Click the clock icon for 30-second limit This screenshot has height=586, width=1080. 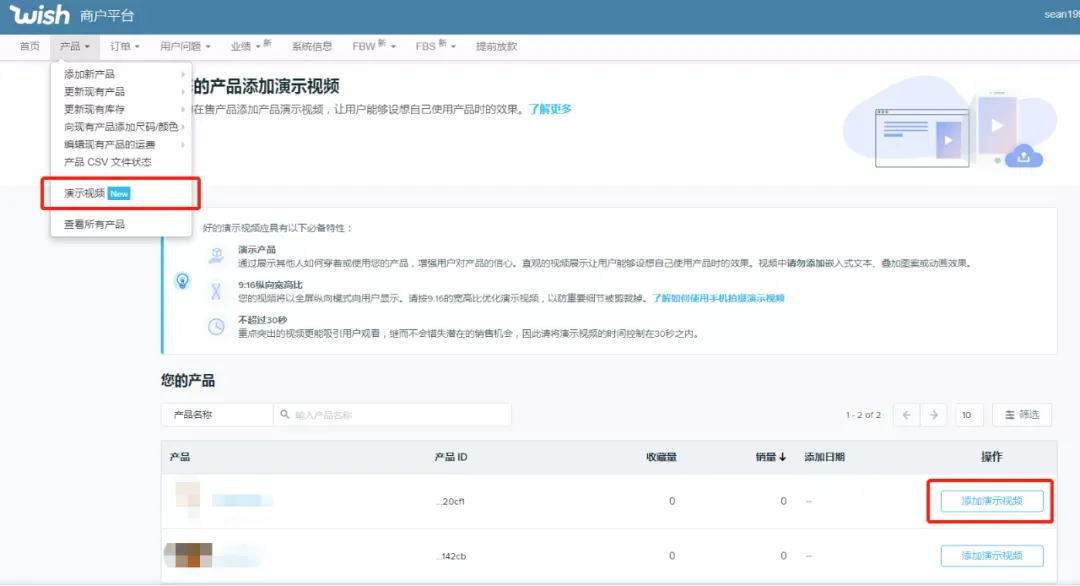(216, 326)
